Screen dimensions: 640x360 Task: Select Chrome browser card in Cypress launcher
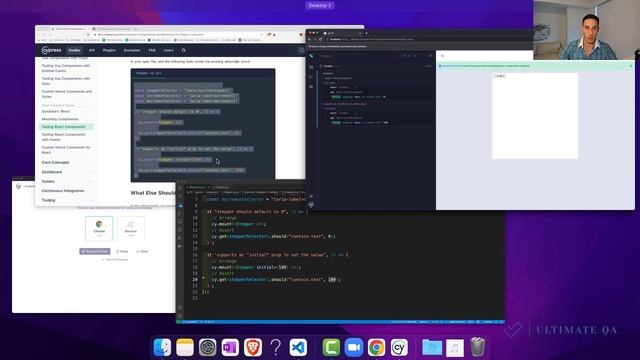tap(99, 228)
